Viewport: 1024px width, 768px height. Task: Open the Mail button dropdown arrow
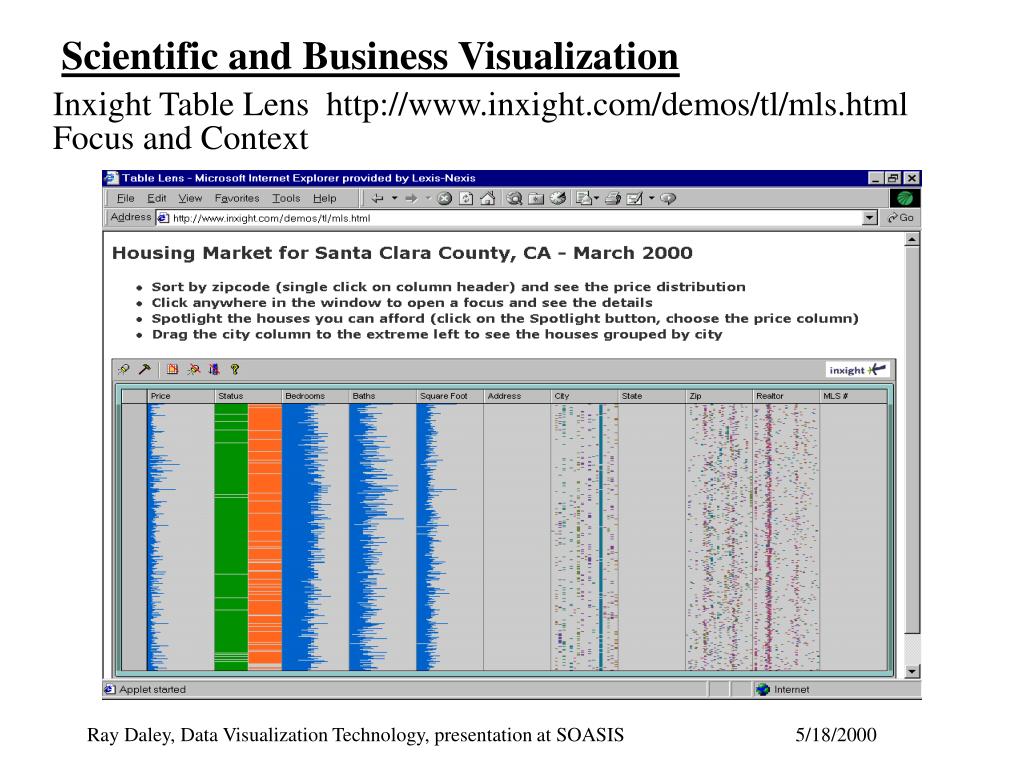596,199
